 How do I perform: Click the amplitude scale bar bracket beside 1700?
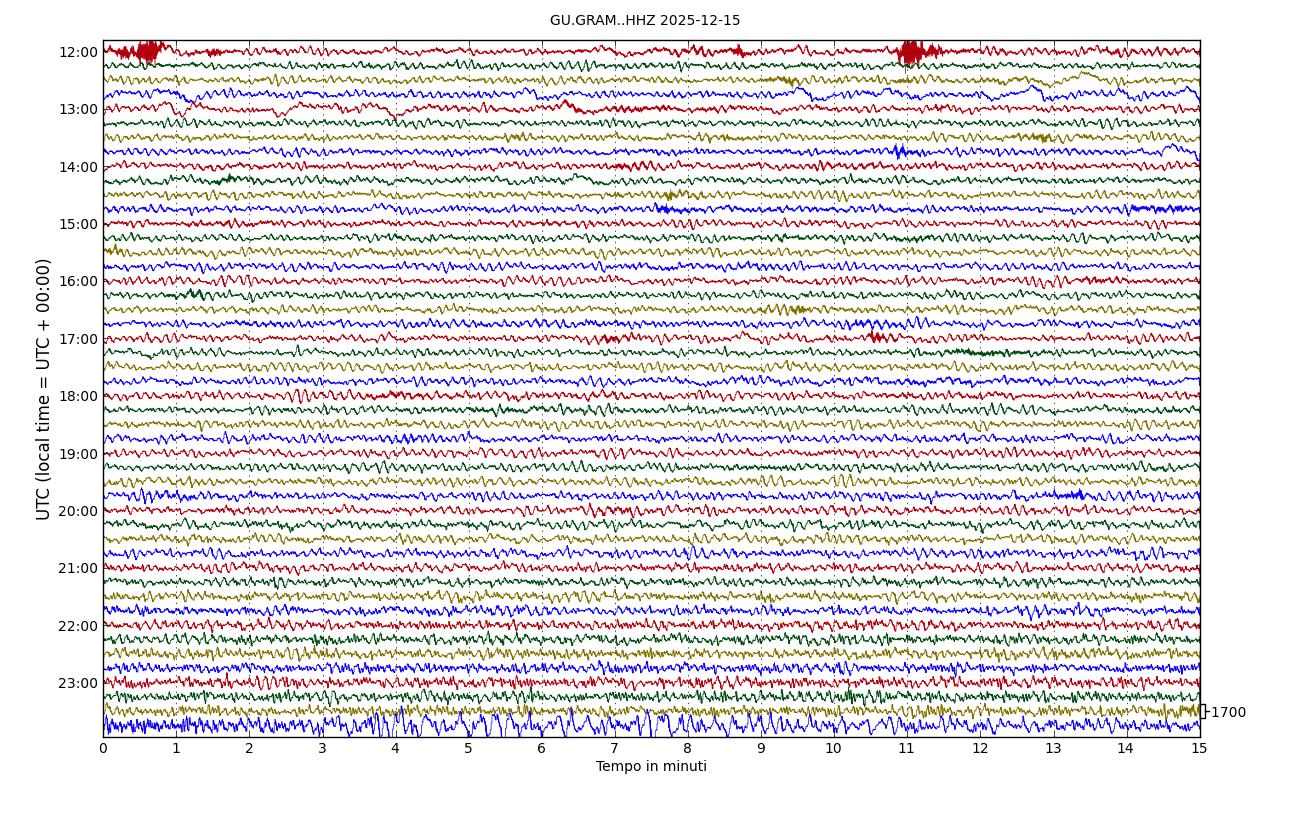(x=1202, y=711)
